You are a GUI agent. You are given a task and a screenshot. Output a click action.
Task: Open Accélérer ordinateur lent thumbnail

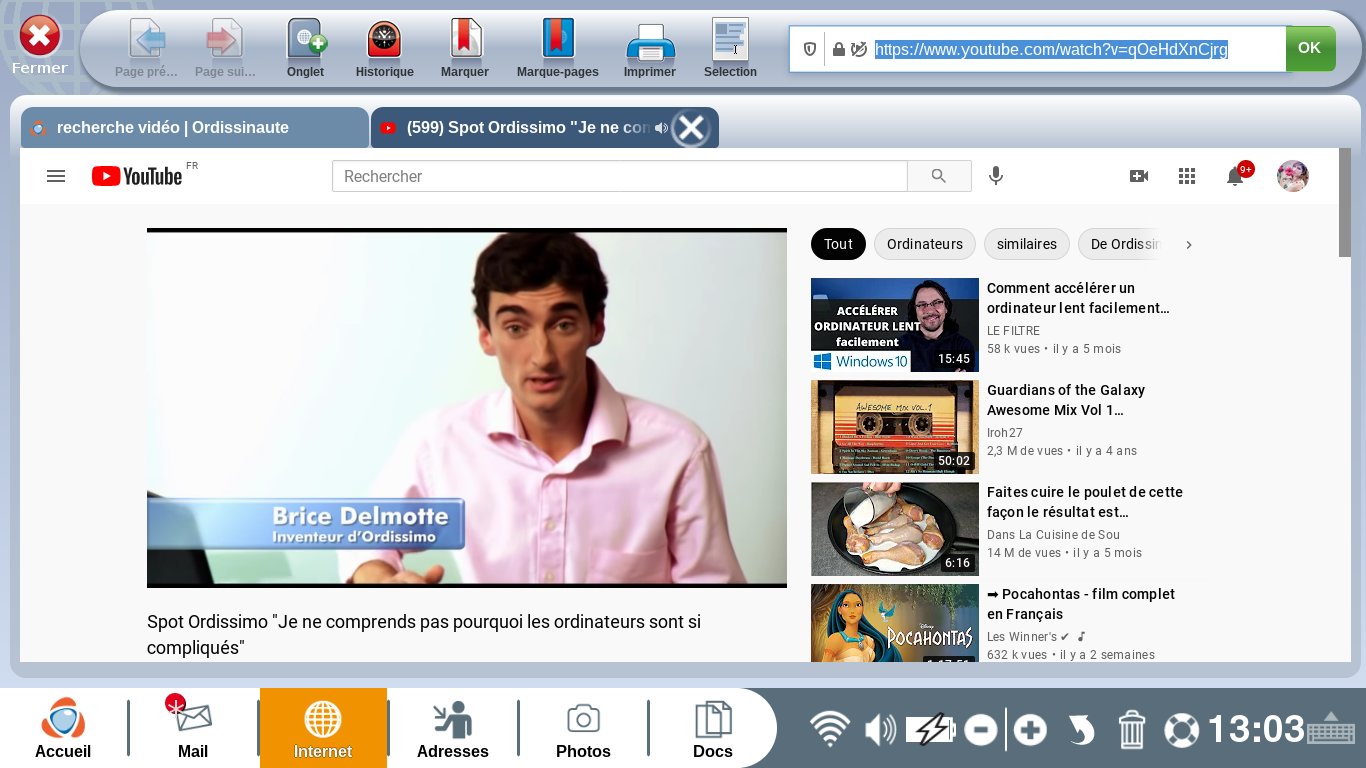[x=895, y=325]
